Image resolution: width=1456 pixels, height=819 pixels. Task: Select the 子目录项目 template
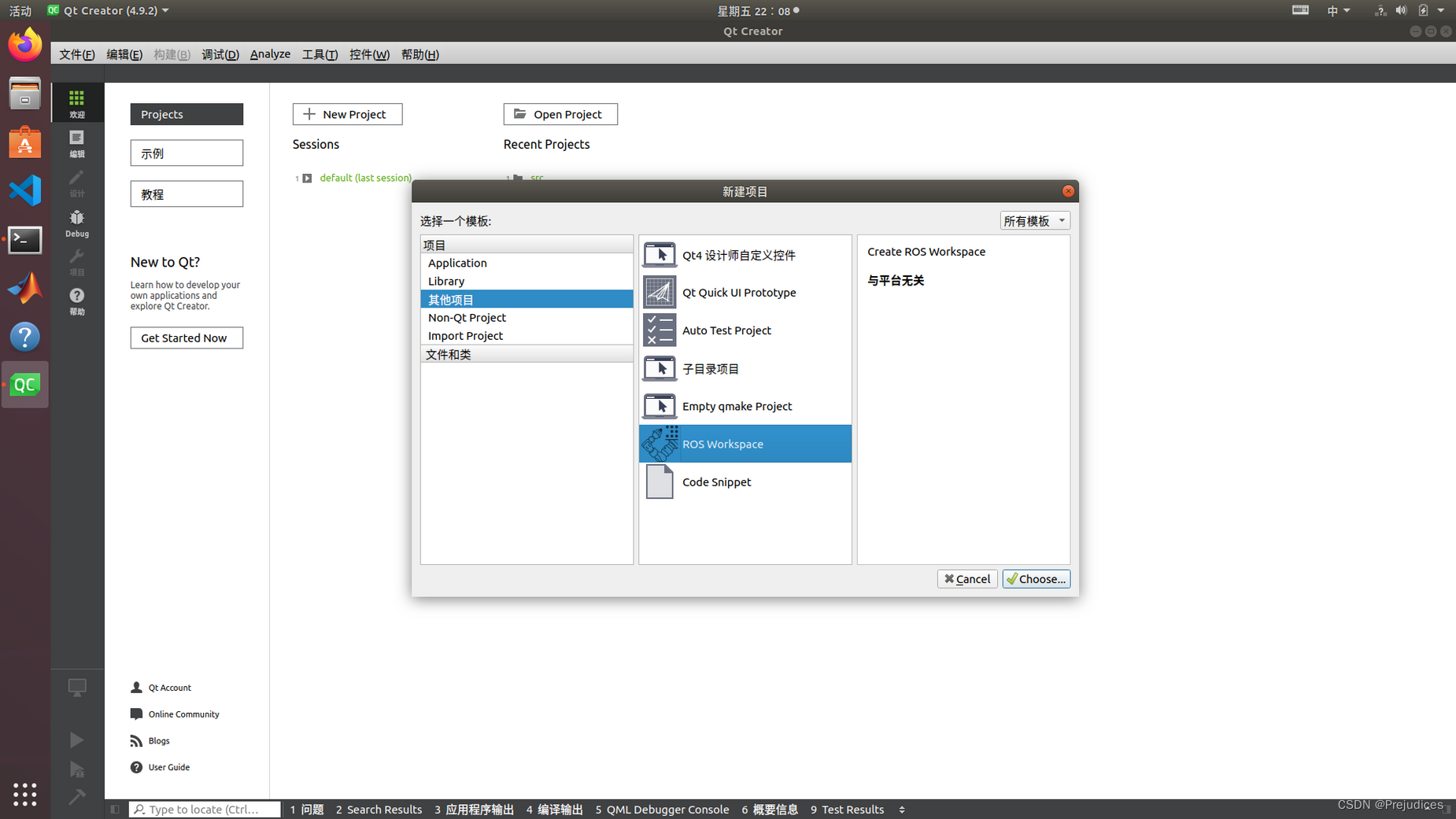[745, 368]
